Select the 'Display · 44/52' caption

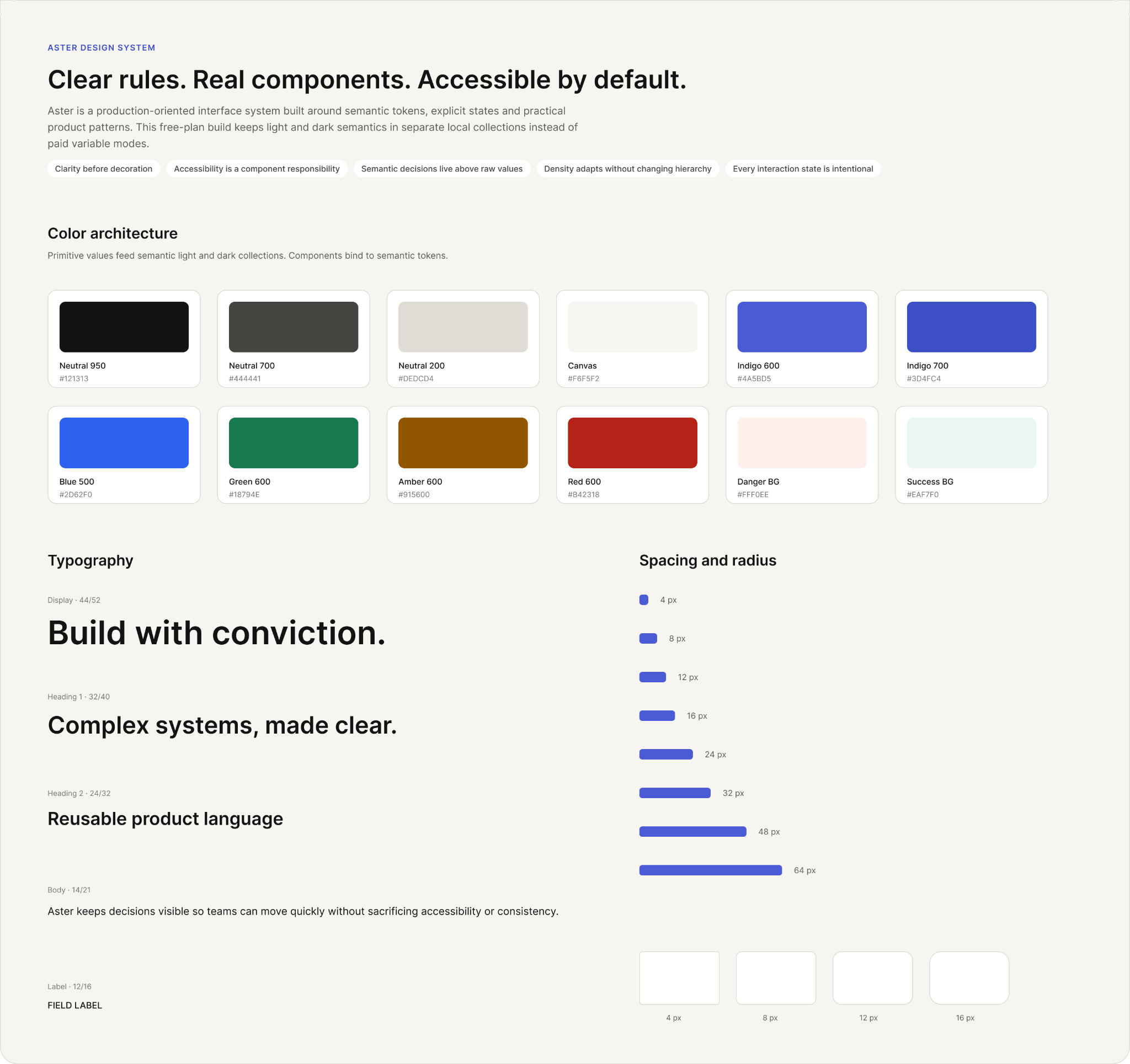pos(74,600)
